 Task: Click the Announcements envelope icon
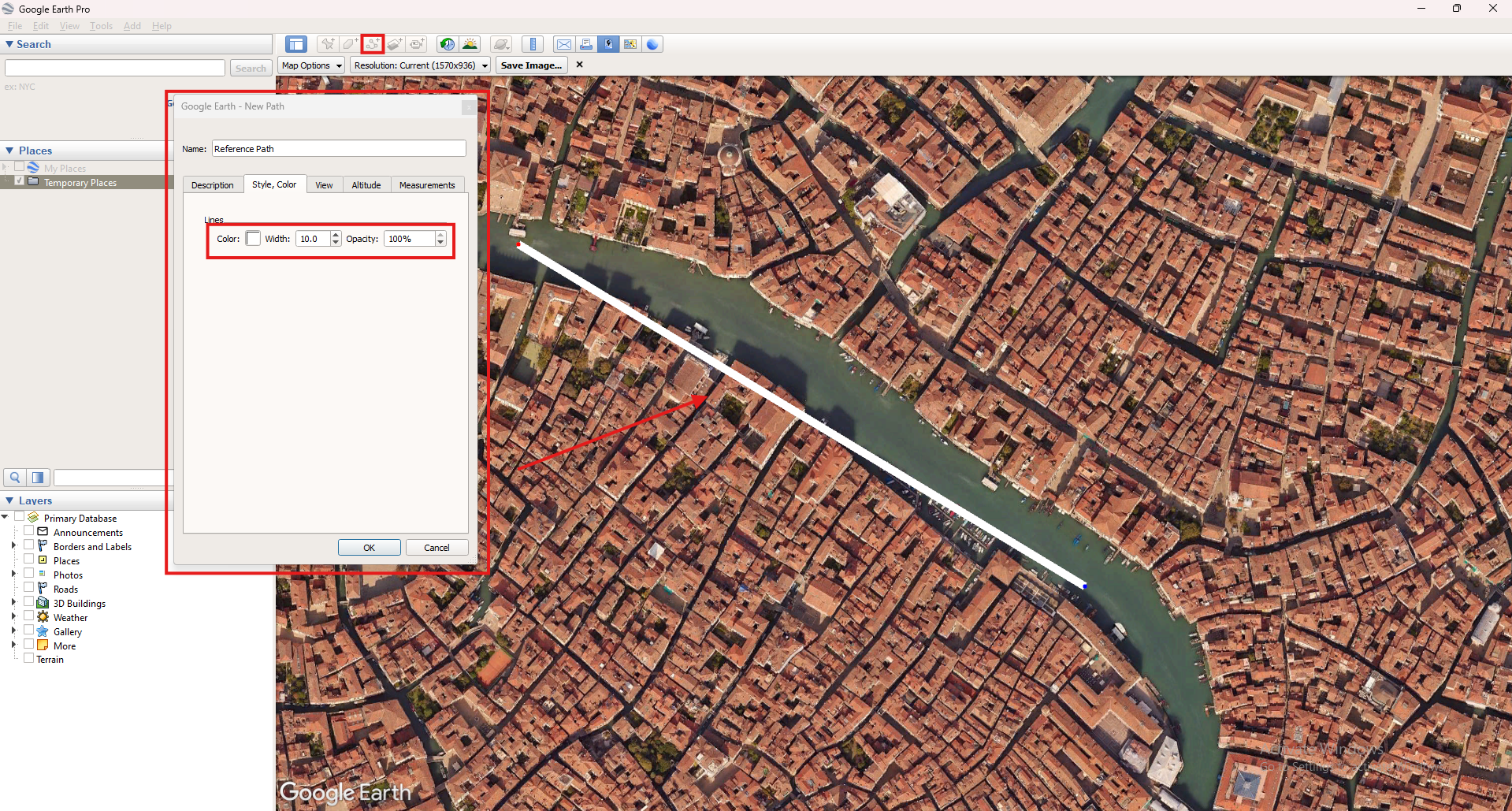pos(43,532)
